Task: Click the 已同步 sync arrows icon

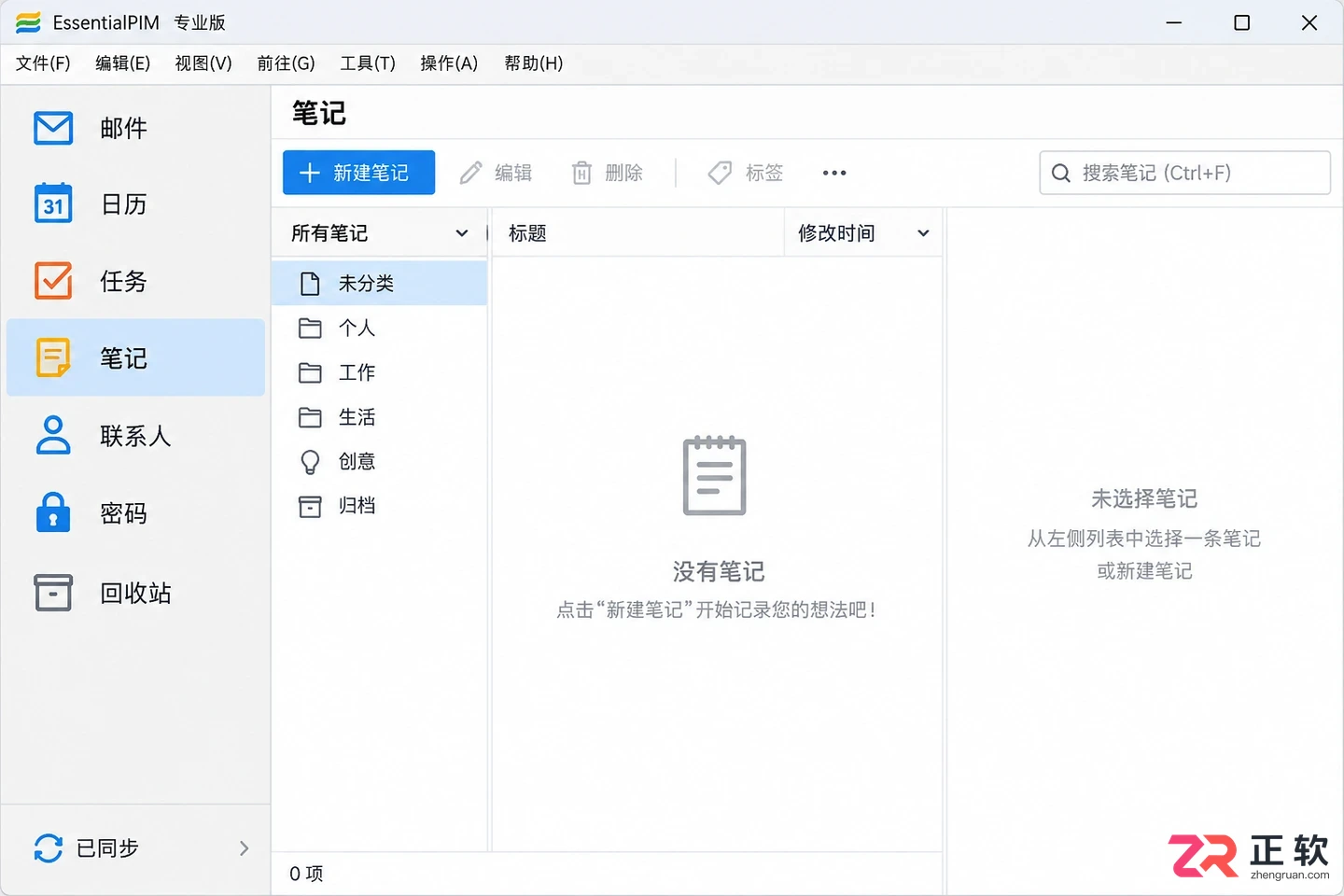Action: pos(49,847)
